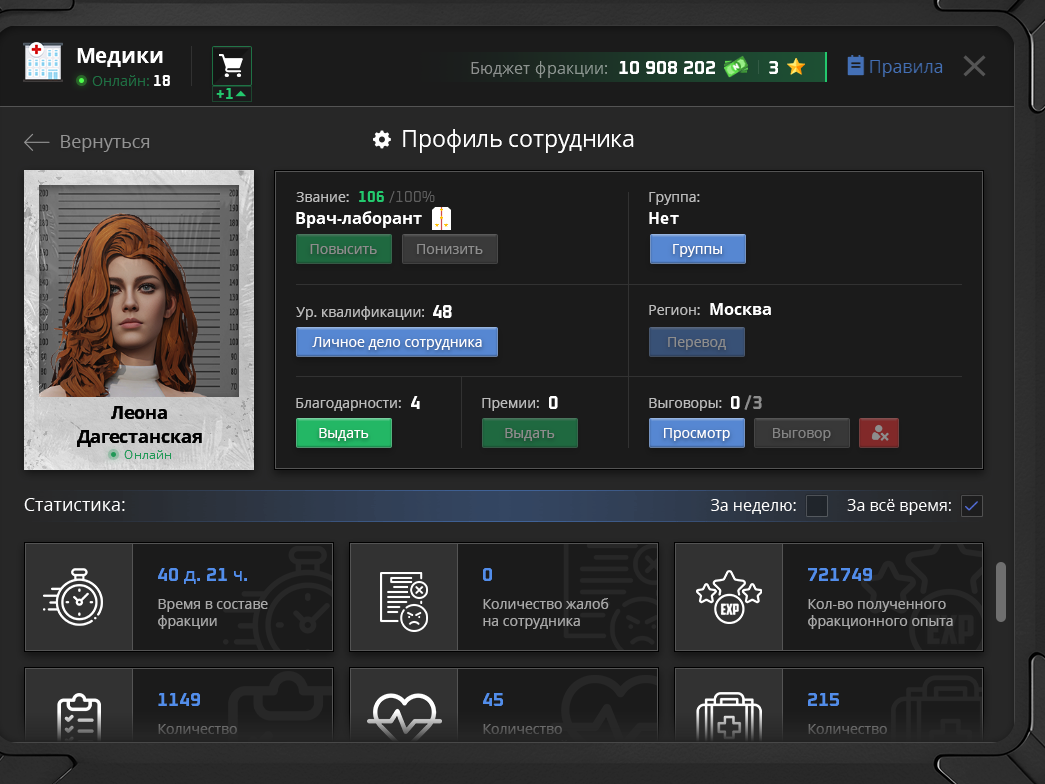Click the vertical scrollbar on the right

tap(1000, 592)
